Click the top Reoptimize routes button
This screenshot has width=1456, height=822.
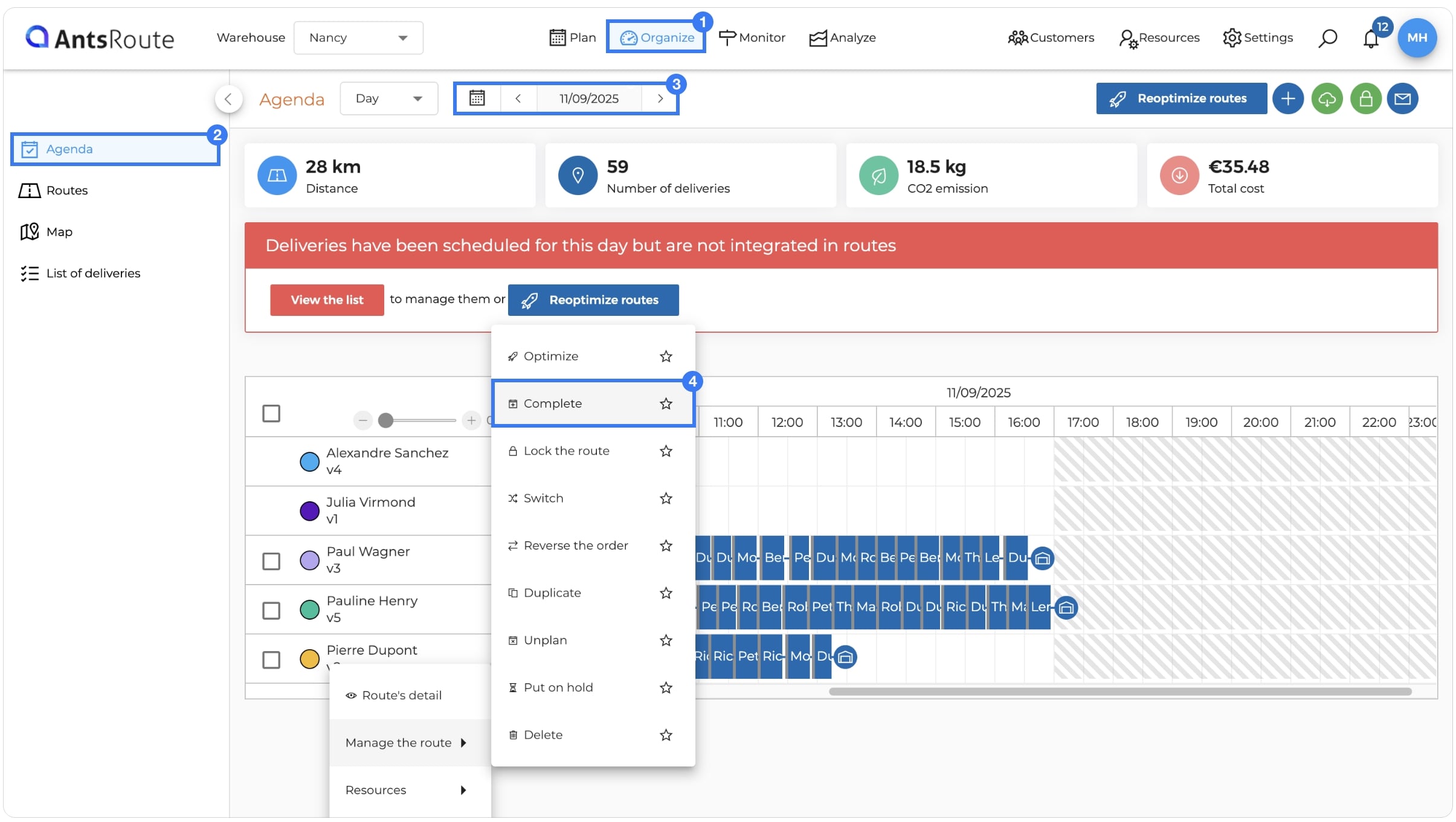click(1181, 98)
